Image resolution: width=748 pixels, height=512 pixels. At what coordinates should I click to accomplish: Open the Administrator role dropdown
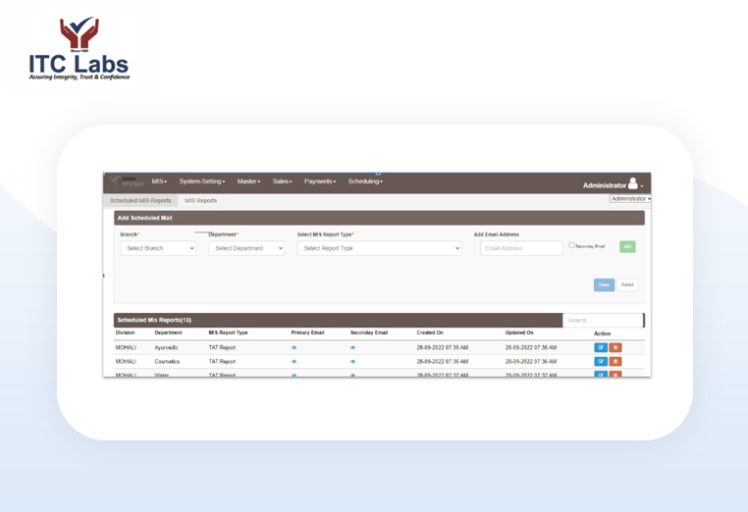coord(630,199)
